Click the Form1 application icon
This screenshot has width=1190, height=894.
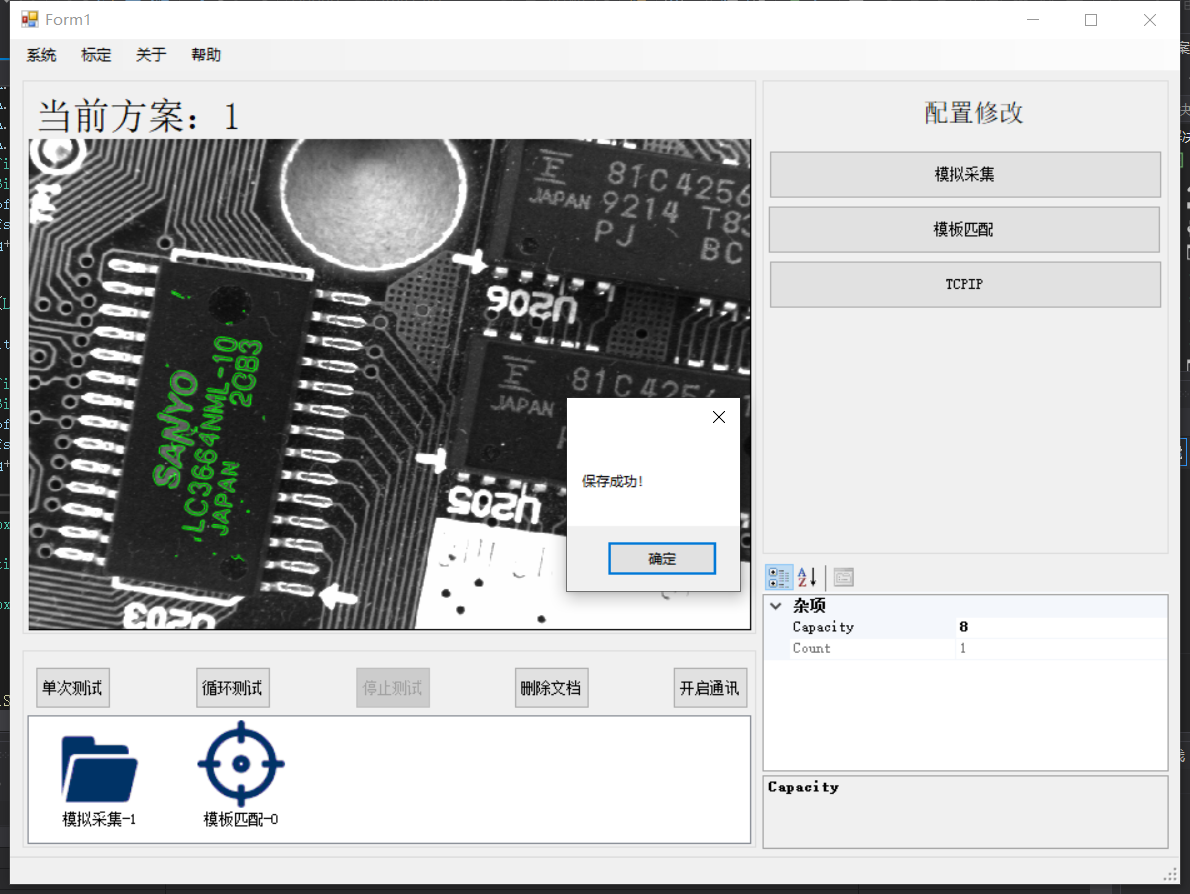[30, 19]
